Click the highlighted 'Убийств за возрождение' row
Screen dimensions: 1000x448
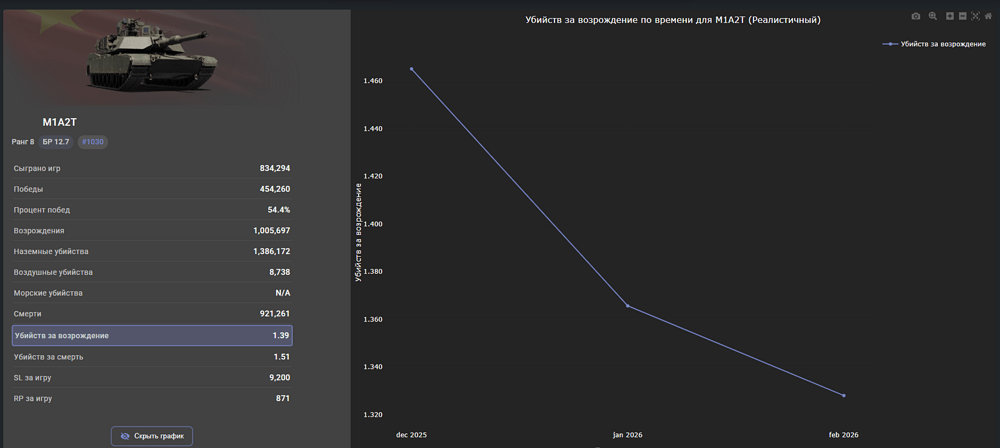coord(152,336)
